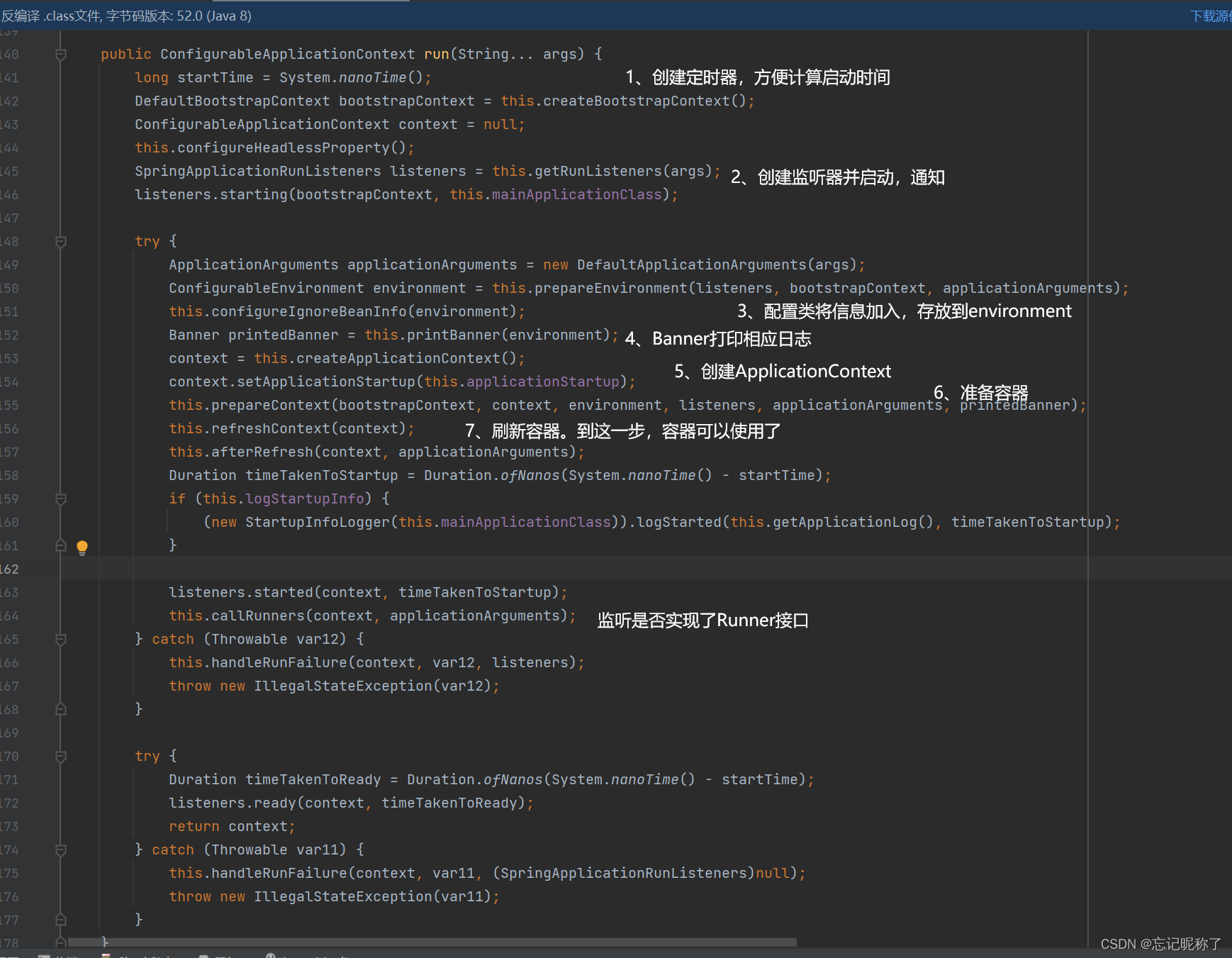Collapse the first try block fold marker
Viewport: 1232px width, 958px height.
tap(61, 242)
